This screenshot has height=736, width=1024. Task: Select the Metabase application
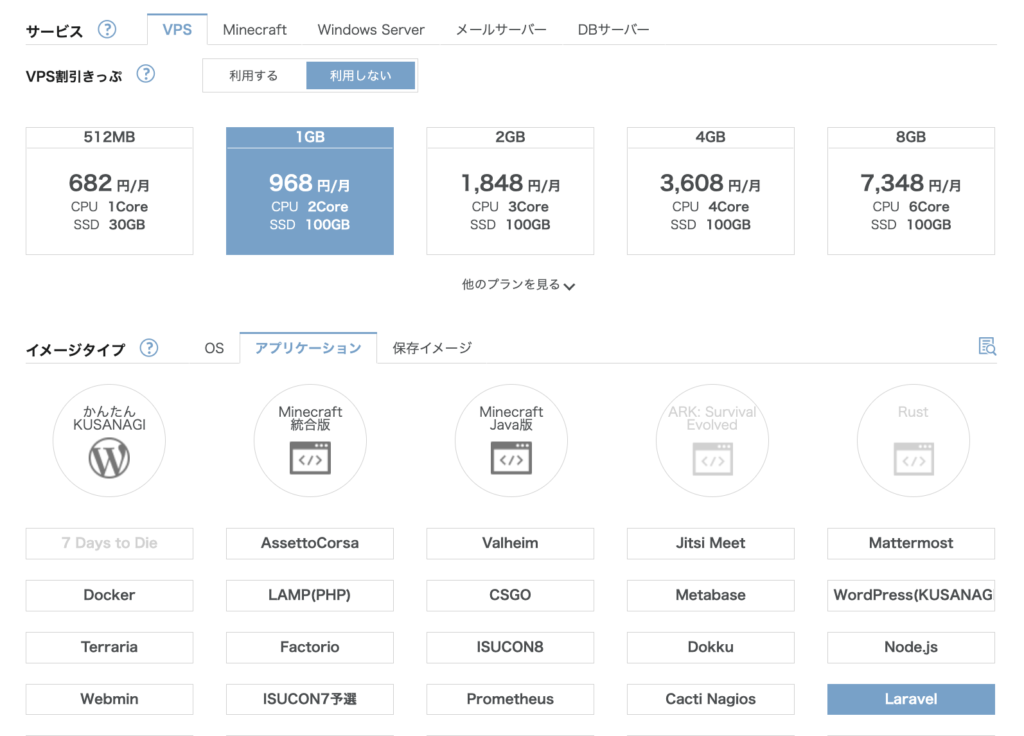(711, 596)
